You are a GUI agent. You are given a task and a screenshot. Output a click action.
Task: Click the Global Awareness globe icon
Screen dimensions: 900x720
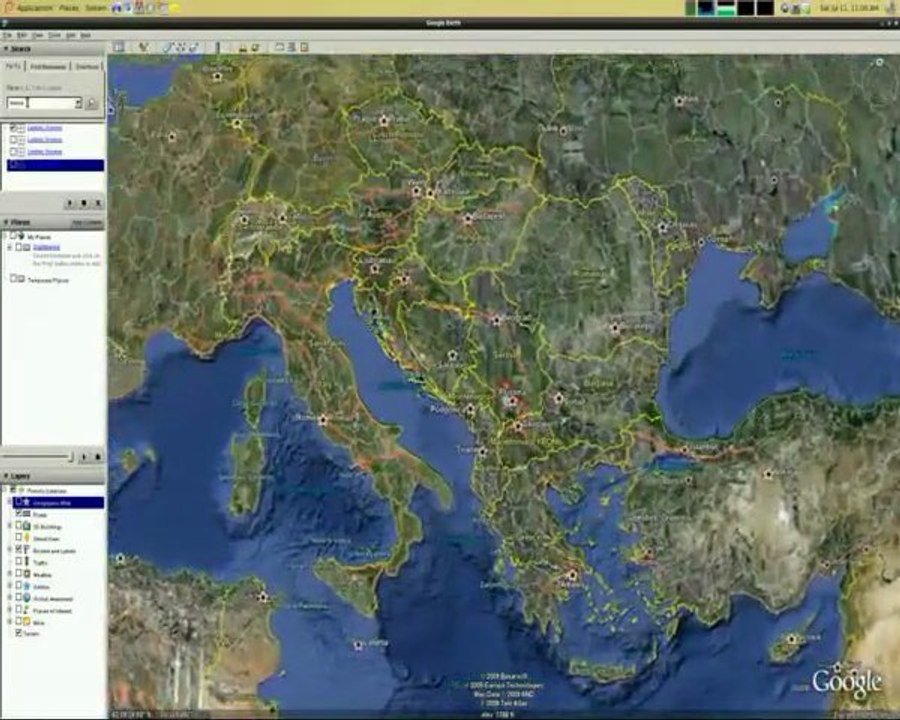pos(26,598)
